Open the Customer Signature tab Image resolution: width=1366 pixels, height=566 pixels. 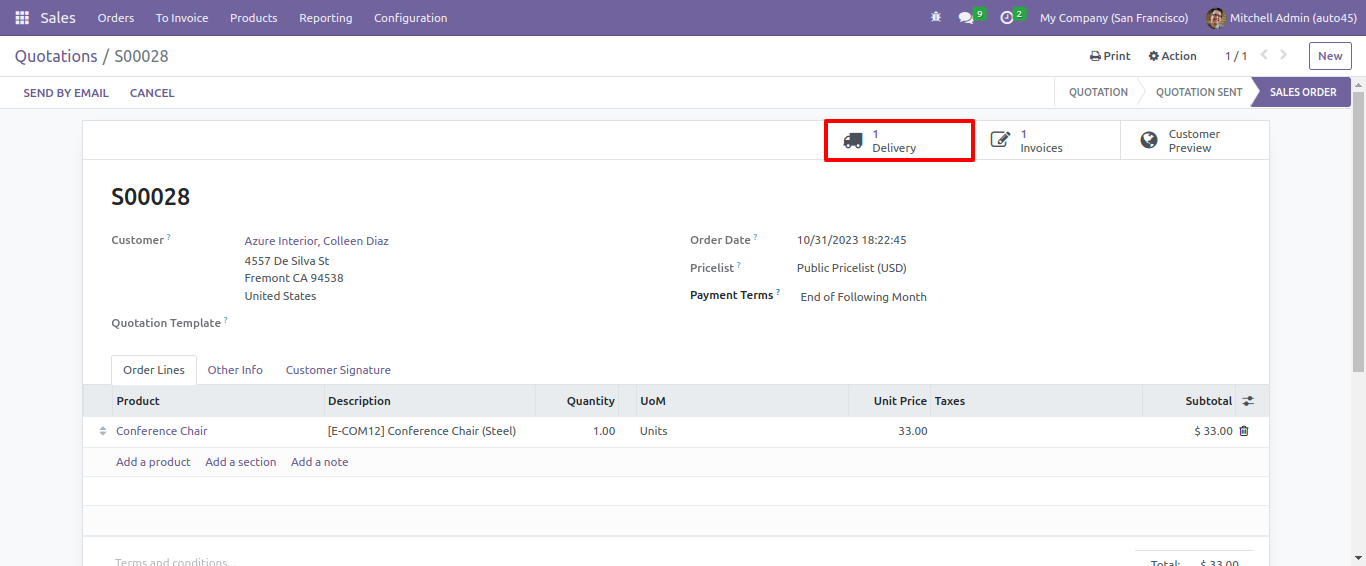338,370
